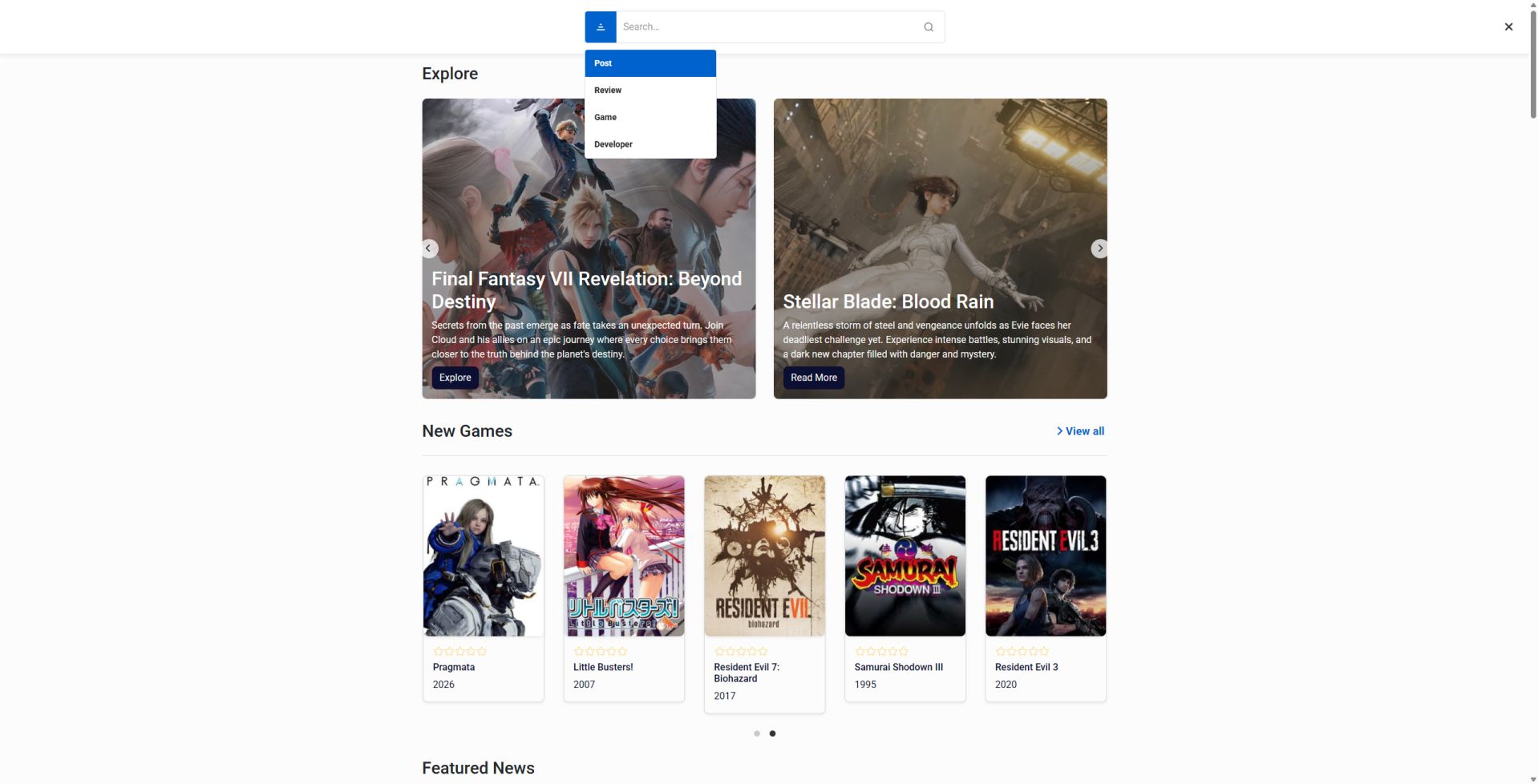Viewport: 1538px width, 784px height.
Task: Open the Resident Evil 7 cover image
Action: pyautogui.click(x=764, y=556)
